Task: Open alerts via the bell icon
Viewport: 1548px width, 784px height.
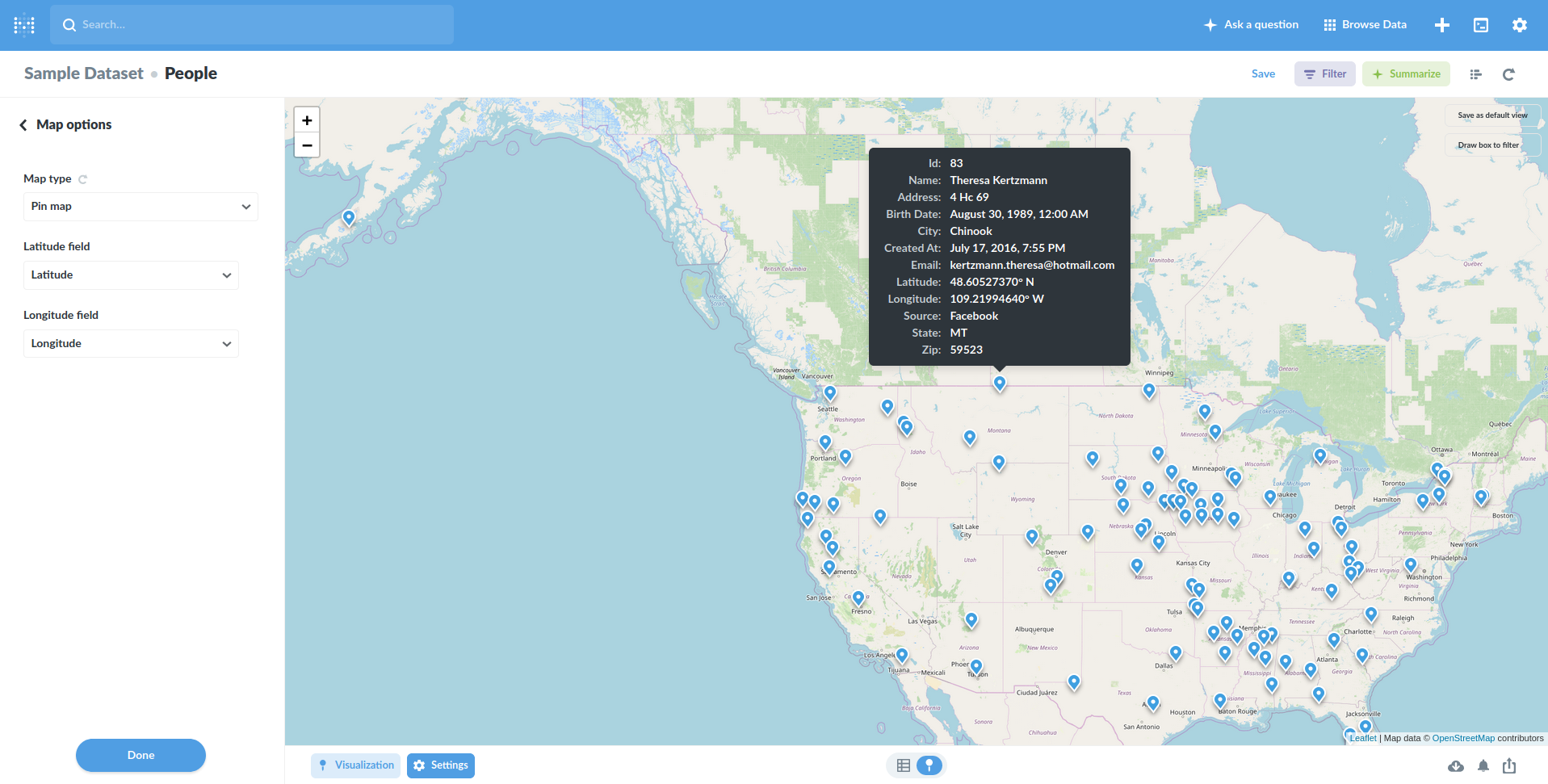Action: [x=1483, y=765]
